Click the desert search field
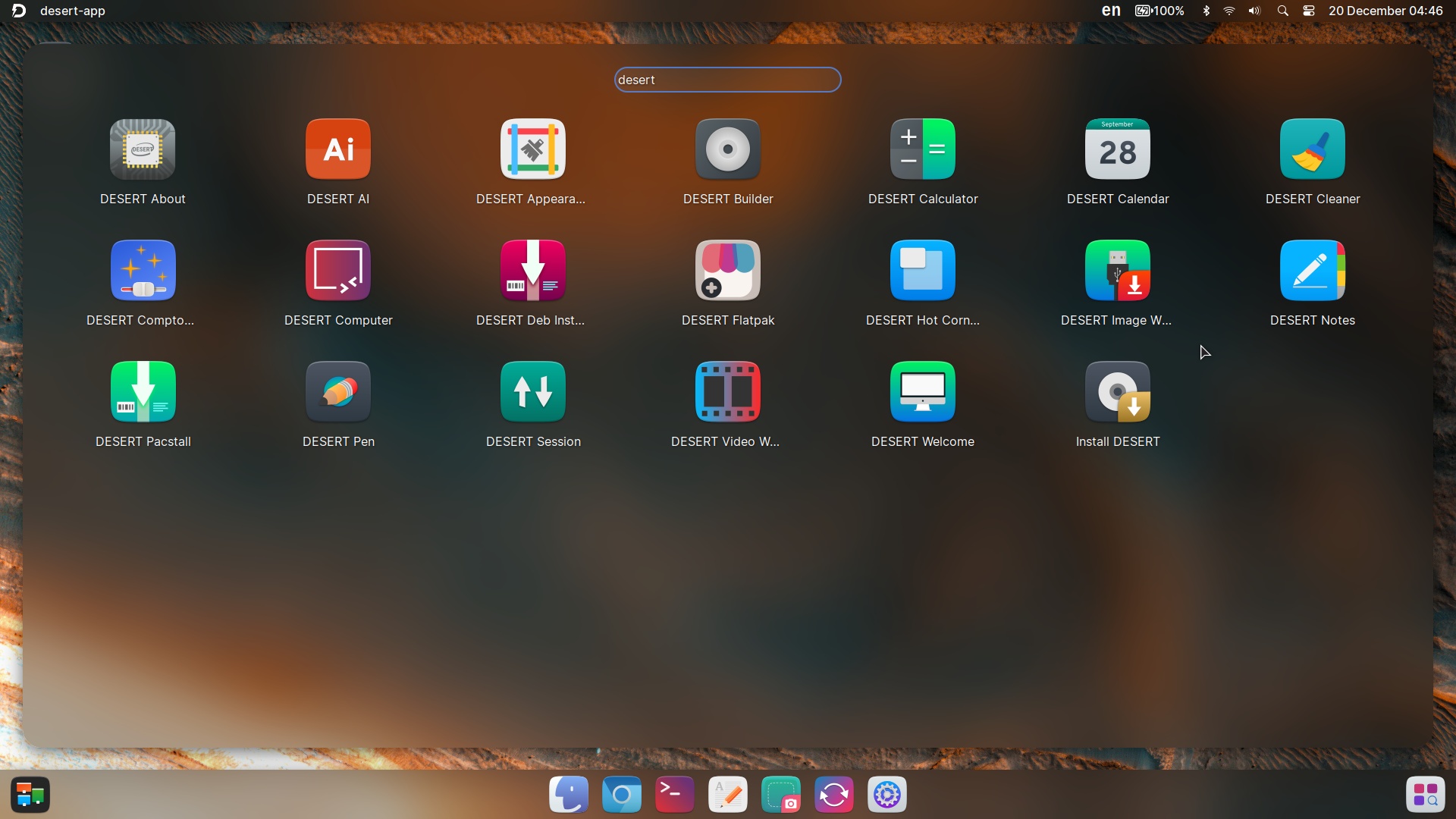This screenshot has height=819, width=1456. (x=727, y=80)
